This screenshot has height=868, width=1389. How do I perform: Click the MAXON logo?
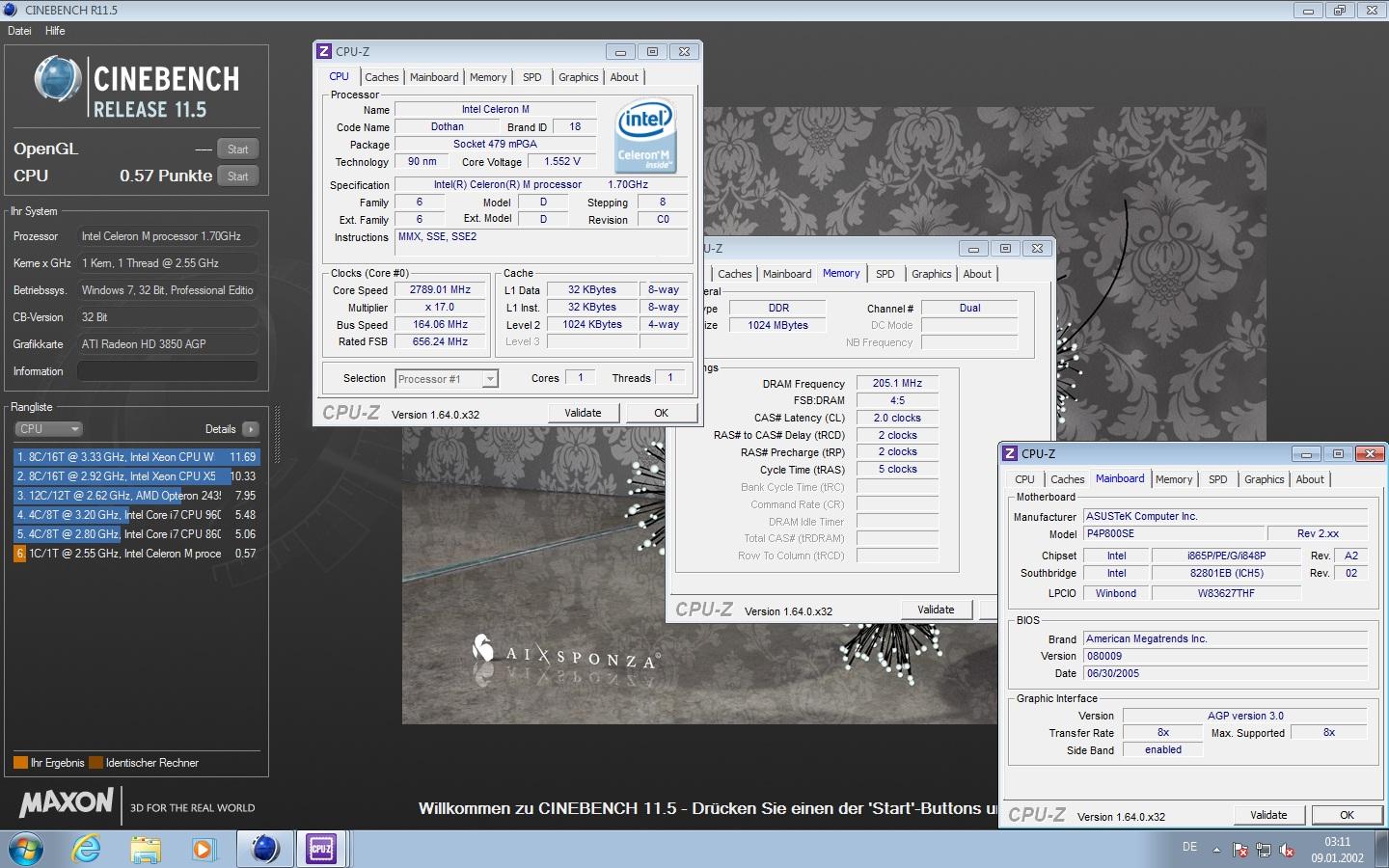tap(67, 801)
